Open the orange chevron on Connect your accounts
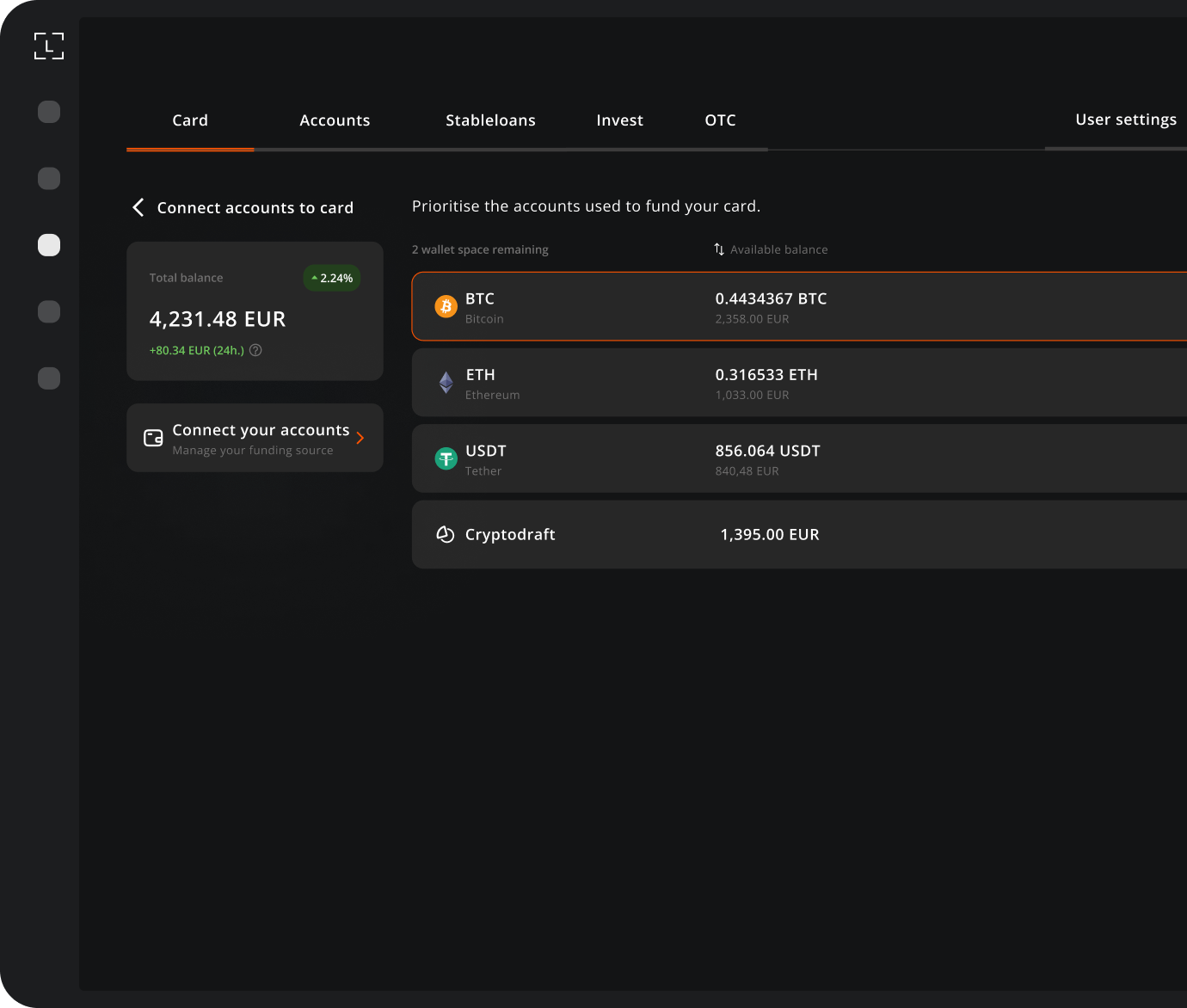Screen dimensions: 1187x1008 tap(360, 438)
